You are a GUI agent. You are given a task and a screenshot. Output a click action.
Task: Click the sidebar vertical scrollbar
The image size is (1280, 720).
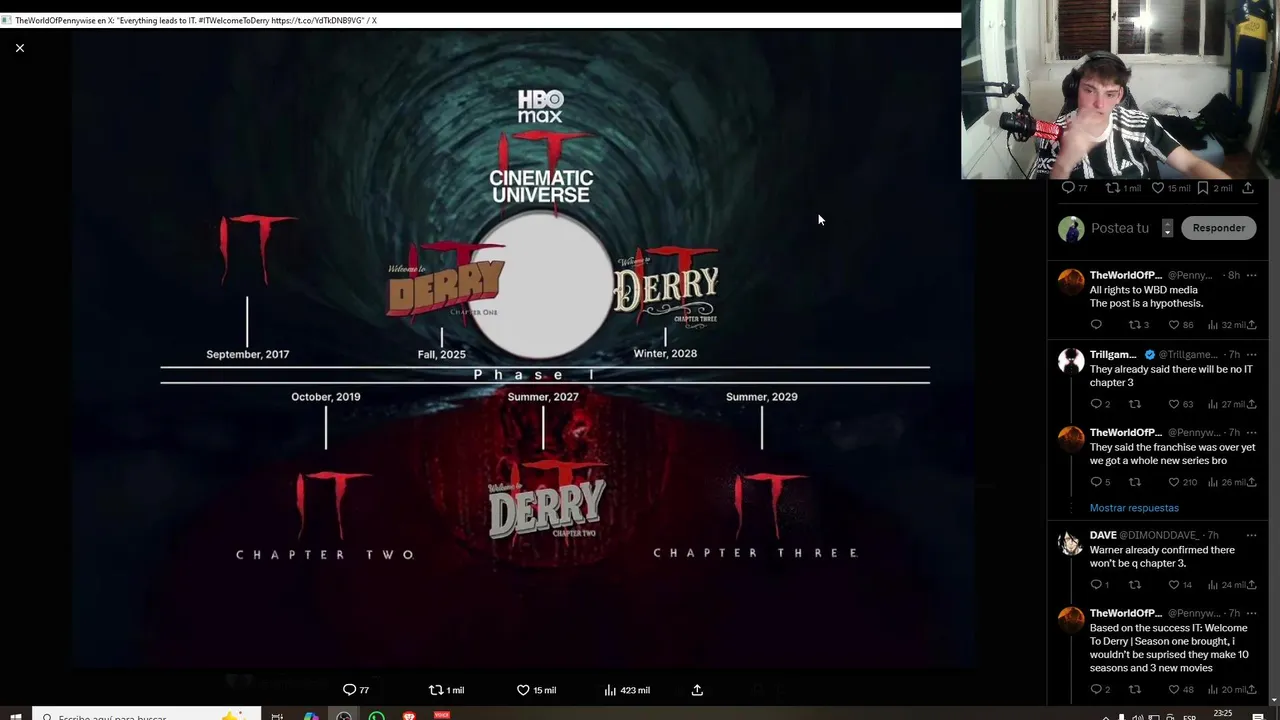coord(1272,440)
